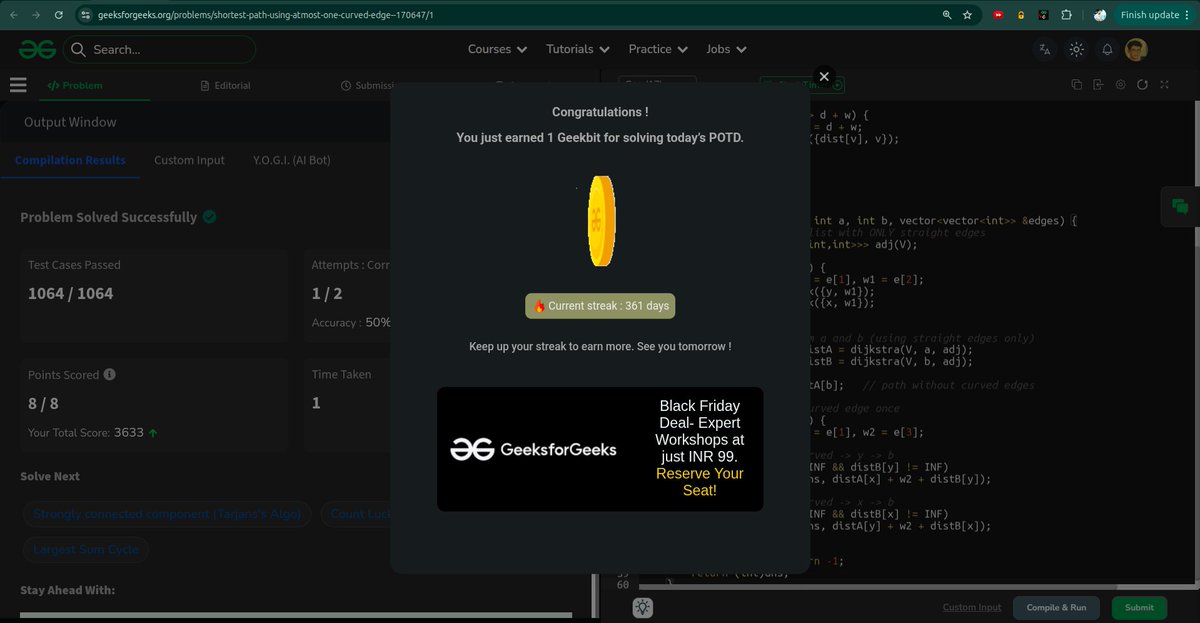1200x623 pixels.
Task: Bookmark this page with the star icon
Action: pos(967,15)
